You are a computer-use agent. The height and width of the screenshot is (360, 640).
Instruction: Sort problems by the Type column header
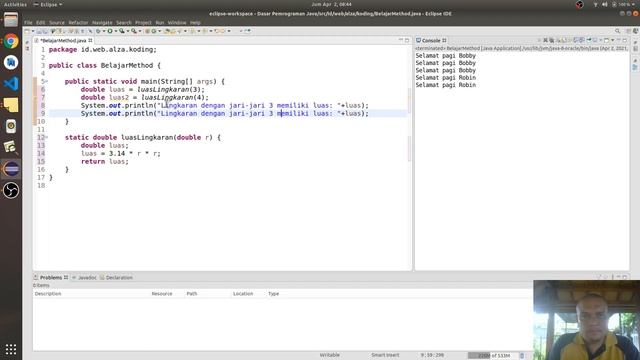click(273, 294)
